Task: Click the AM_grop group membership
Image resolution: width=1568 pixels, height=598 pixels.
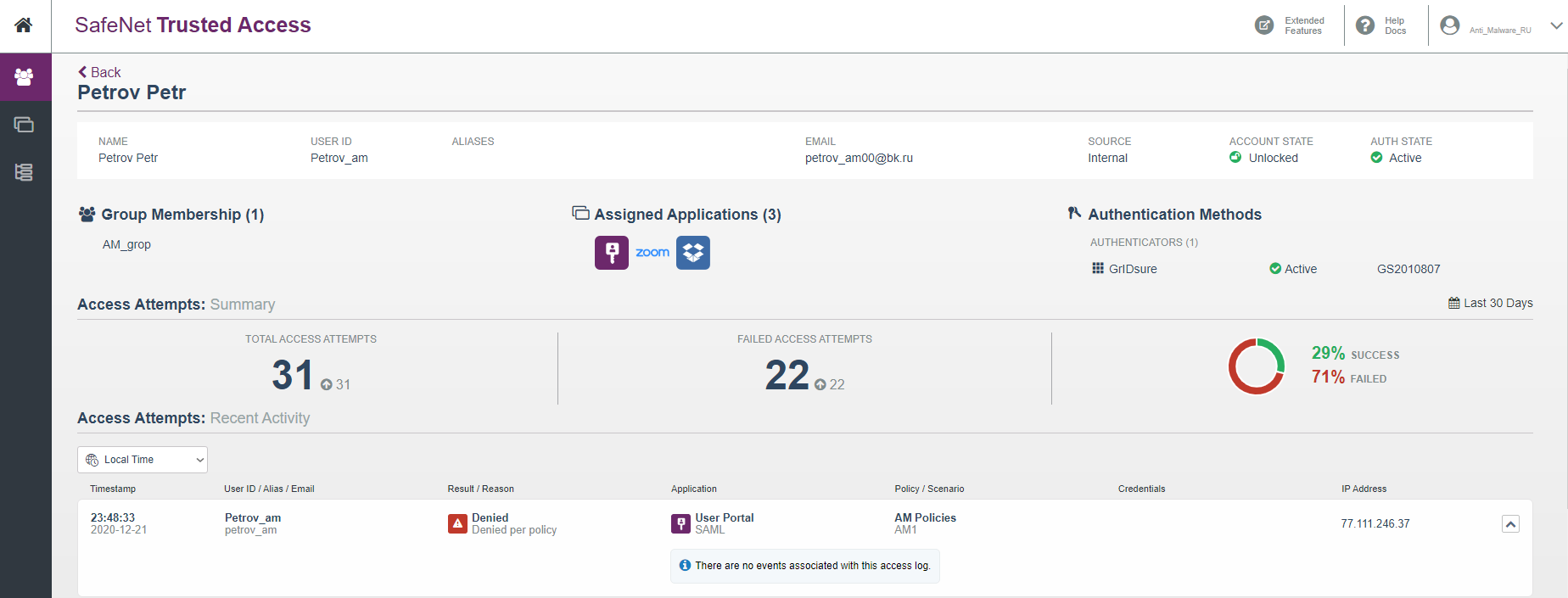Action: 126,244
